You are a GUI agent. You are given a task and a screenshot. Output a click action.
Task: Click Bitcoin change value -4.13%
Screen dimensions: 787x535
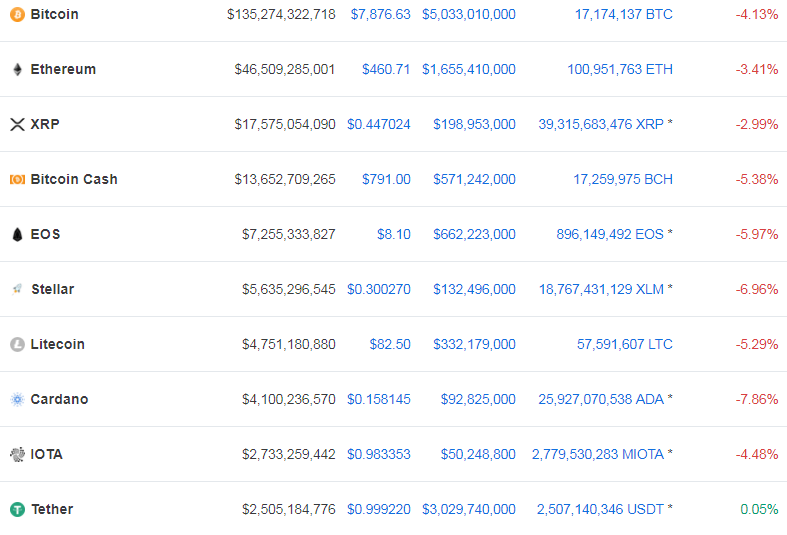[x=757, y=15]
